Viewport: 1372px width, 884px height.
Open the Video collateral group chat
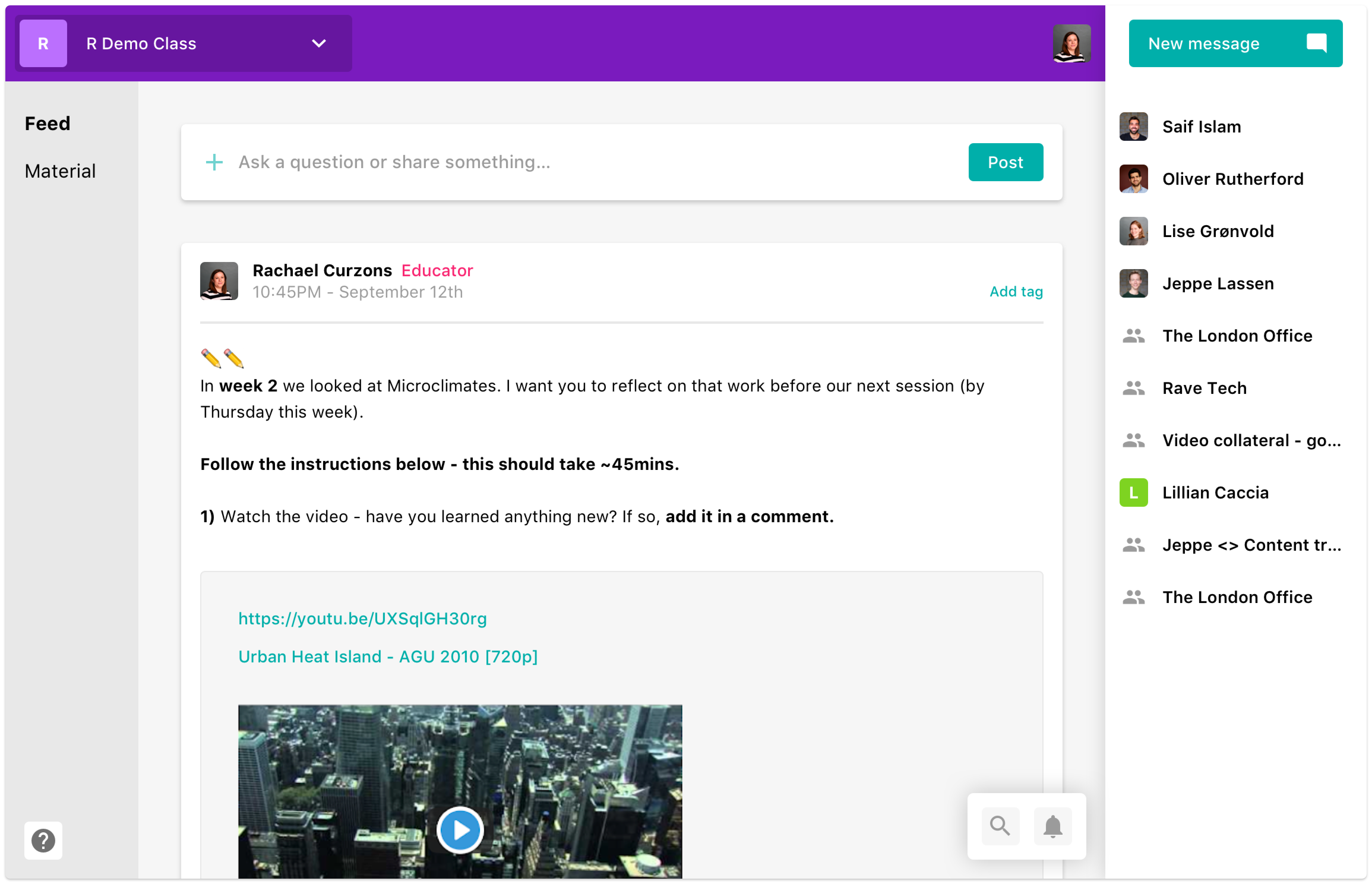click(x=1235, y=440)
